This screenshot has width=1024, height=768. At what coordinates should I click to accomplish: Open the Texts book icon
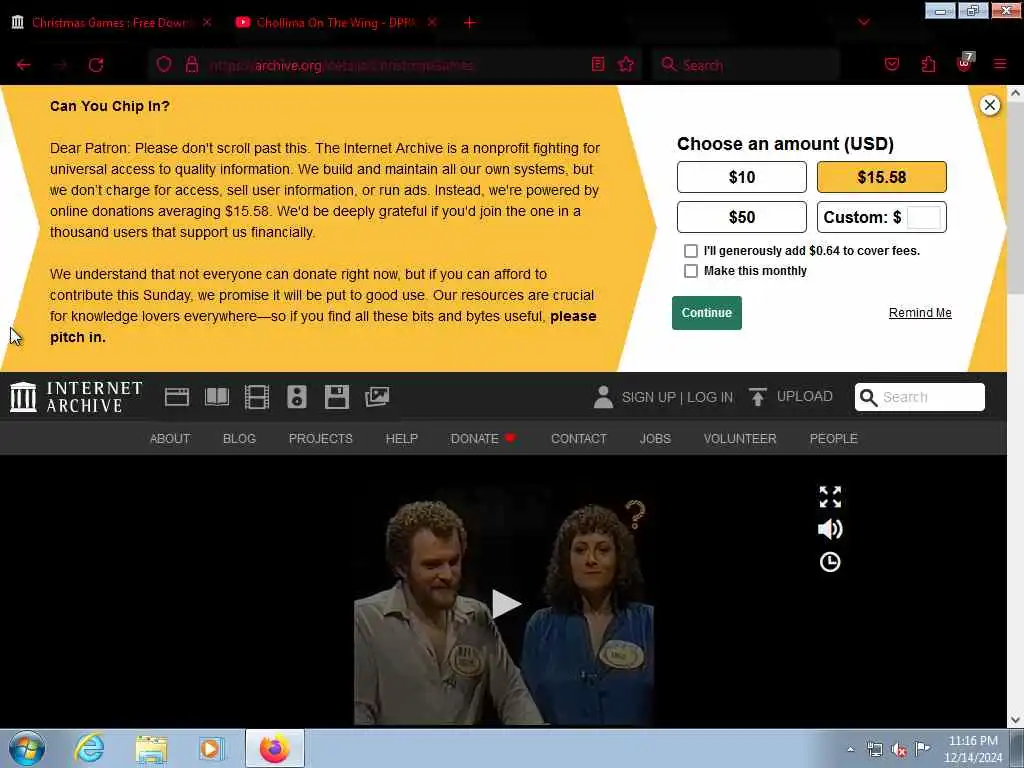tap(217, 397)
